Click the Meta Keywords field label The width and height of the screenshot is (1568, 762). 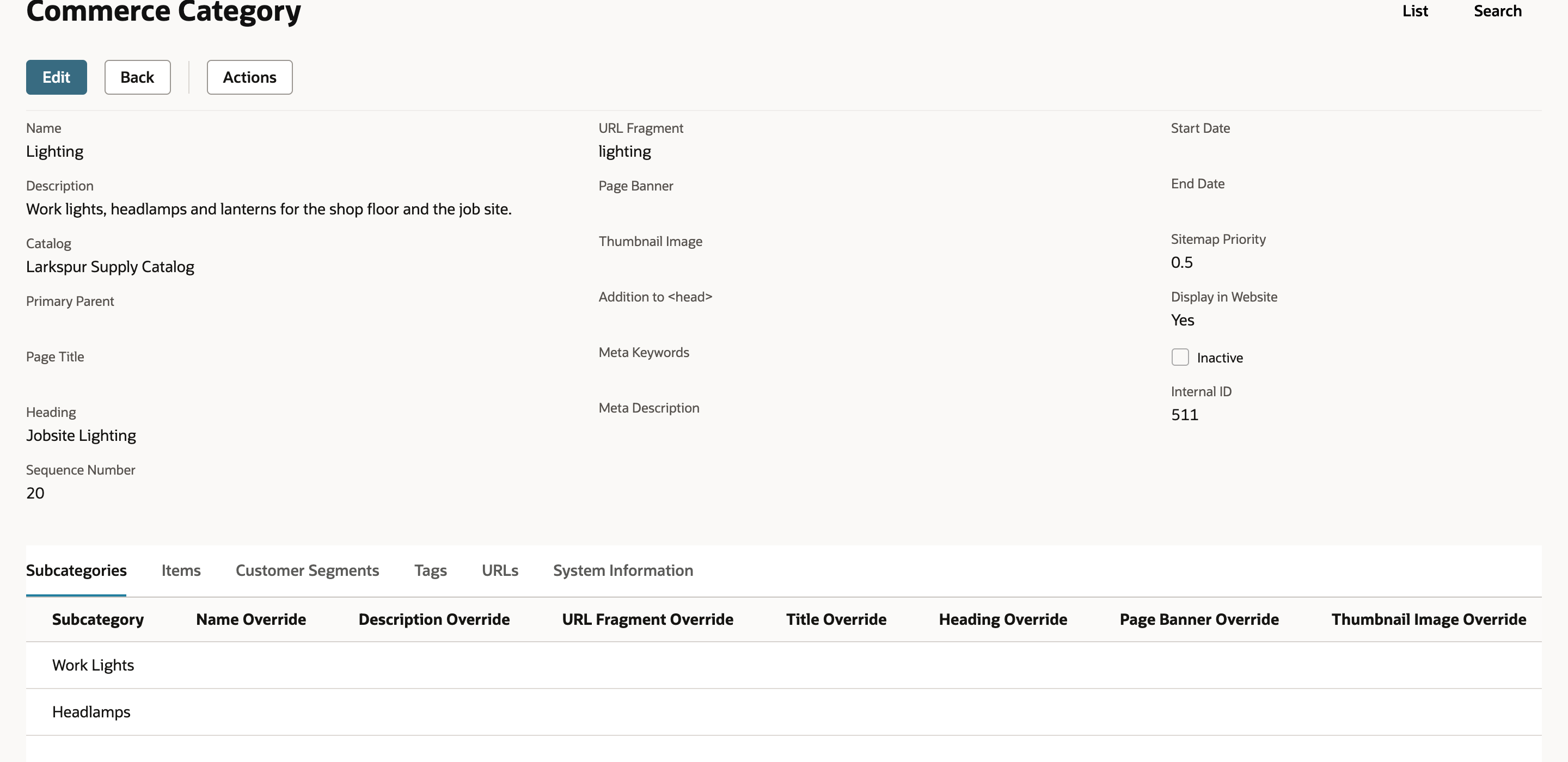point(644,352)
